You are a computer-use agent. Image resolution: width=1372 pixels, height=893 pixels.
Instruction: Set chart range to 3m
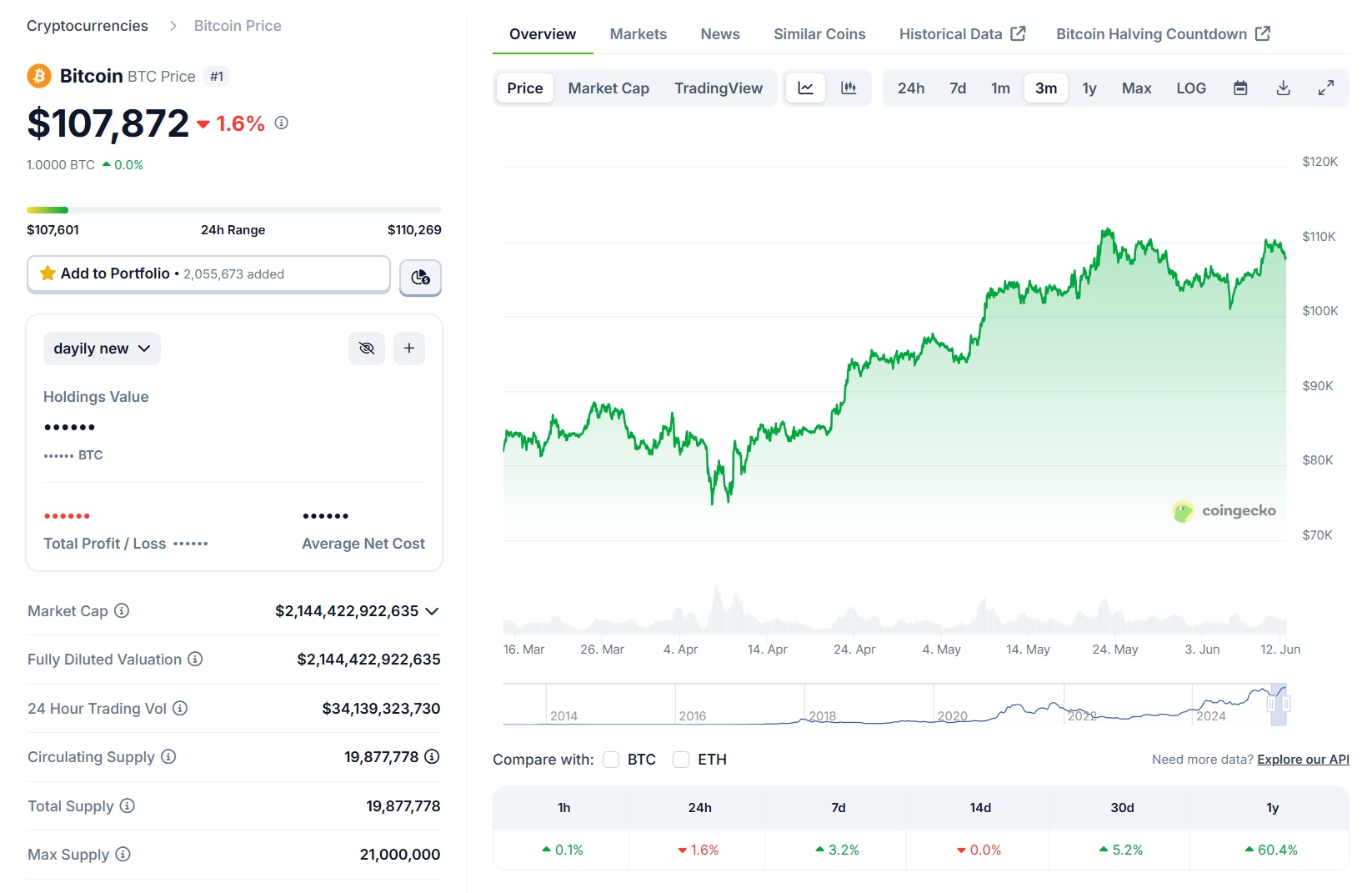tap(1046, 88)
